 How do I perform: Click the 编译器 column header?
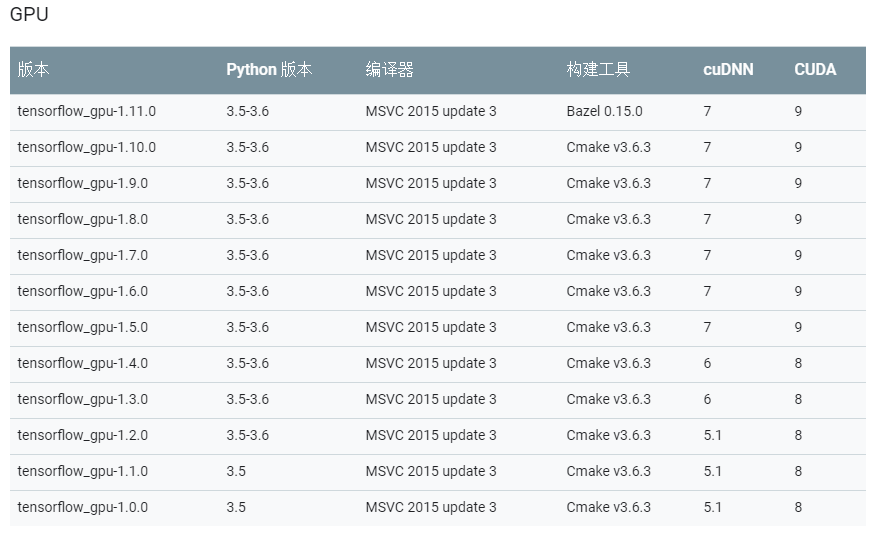click(389, 70)
